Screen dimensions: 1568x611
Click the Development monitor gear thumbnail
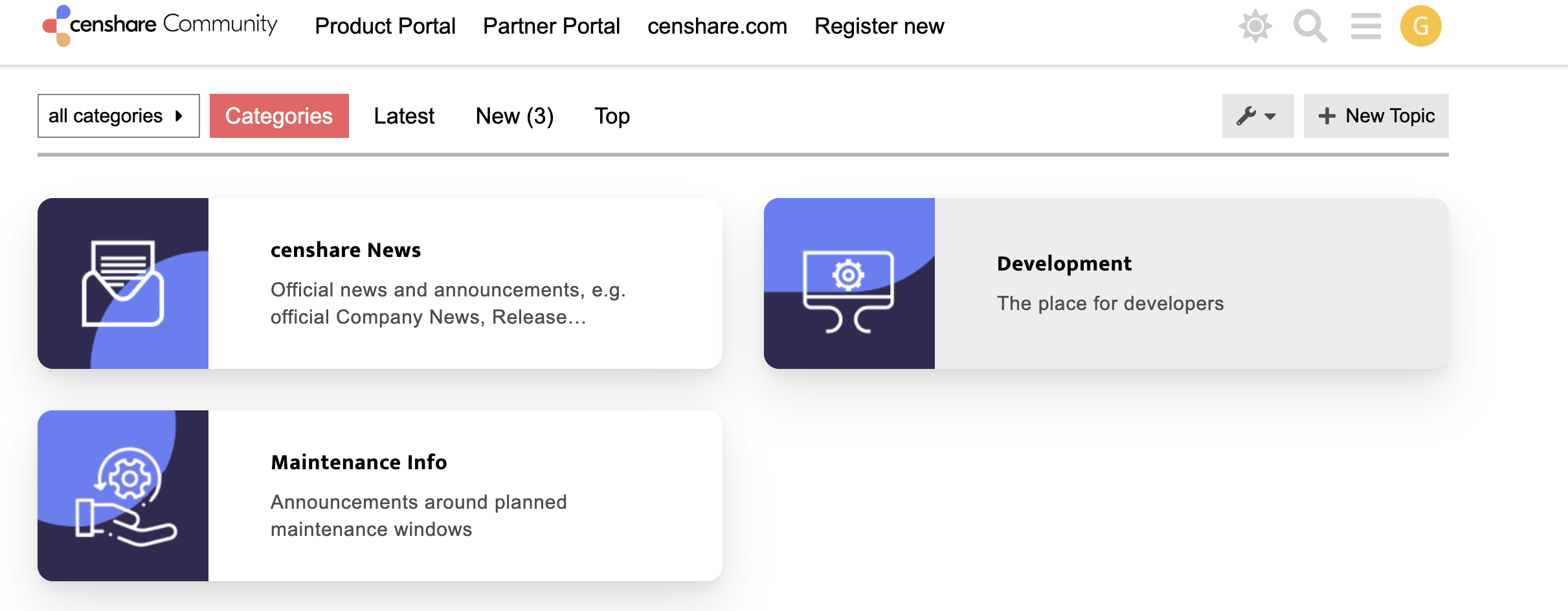849,283
